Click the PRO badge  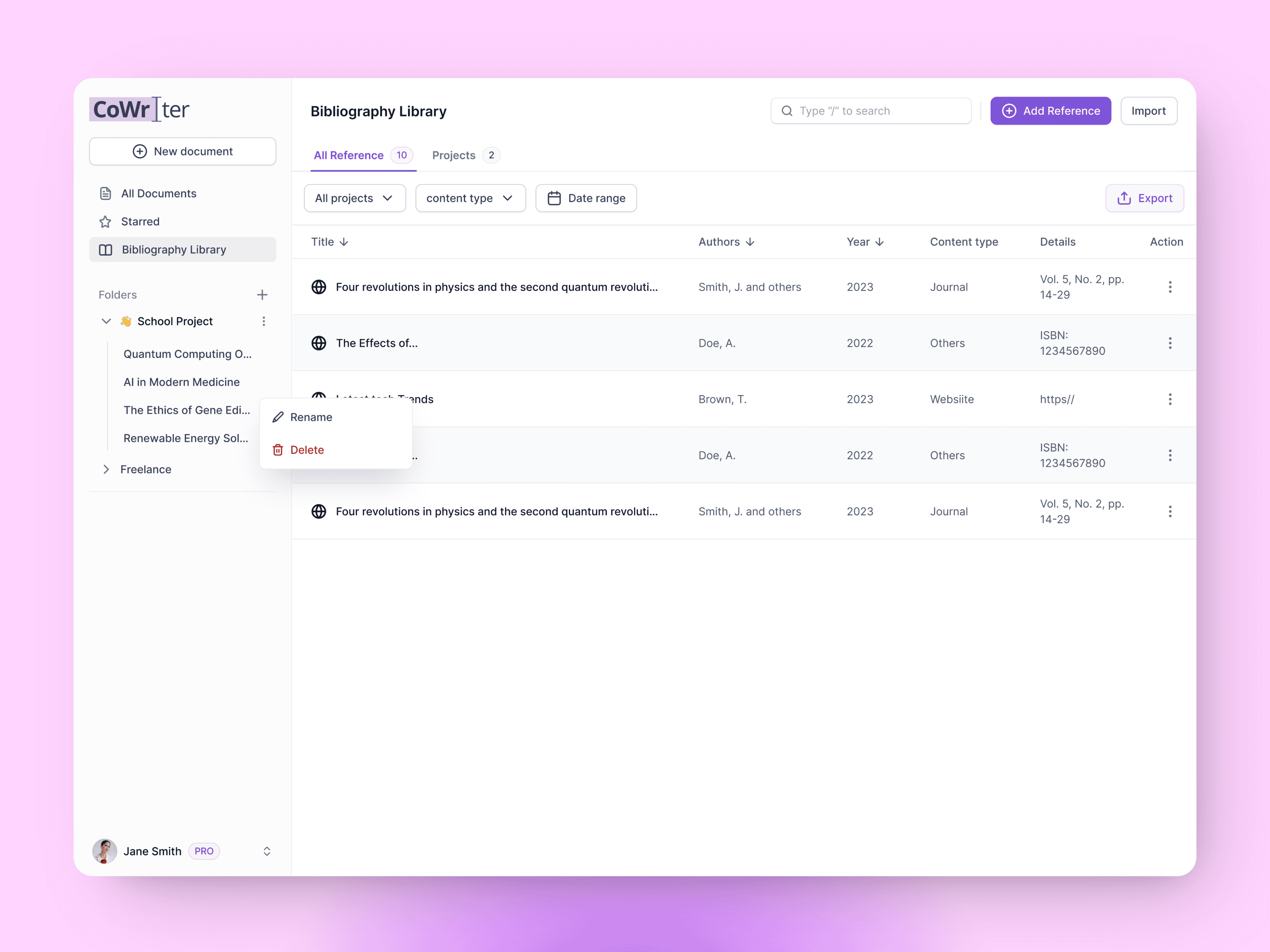[204, 851]
